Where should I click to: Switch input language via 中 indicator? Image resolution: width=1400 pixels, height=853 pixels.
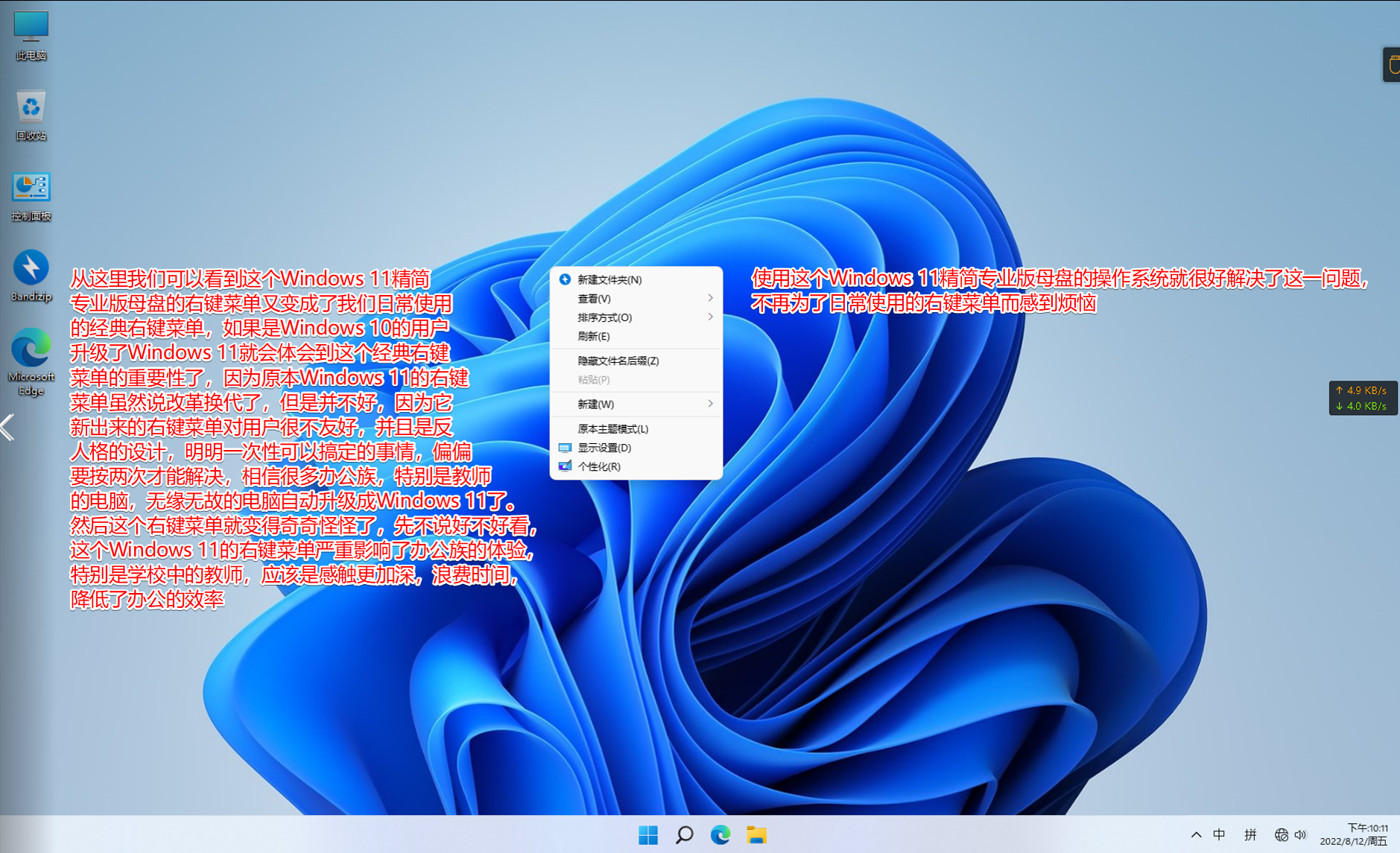point(1219,835)
